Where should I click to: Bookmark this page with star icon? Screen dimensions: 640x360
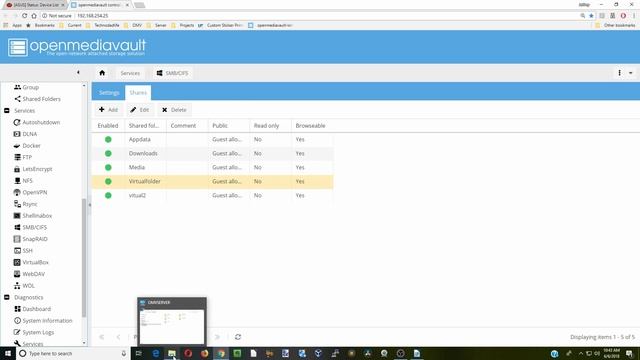(591, 16)
